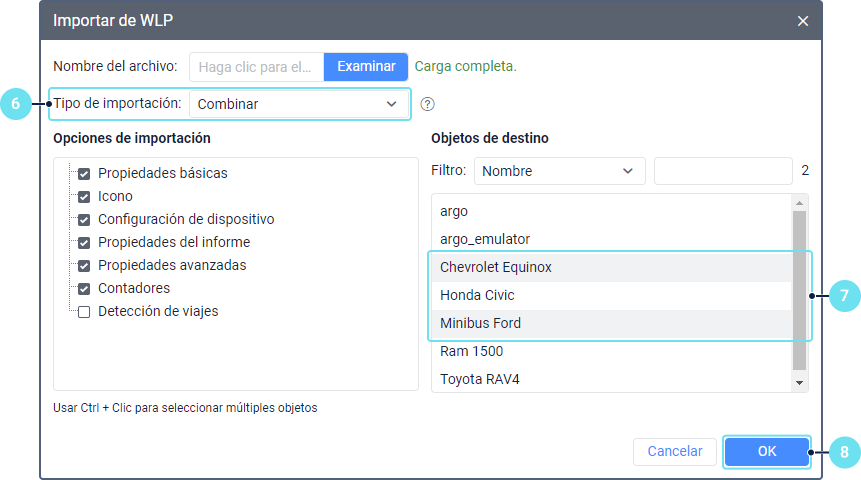
Task: Uncheck Propiedades básicas checkbox
Action: [84, 173]
